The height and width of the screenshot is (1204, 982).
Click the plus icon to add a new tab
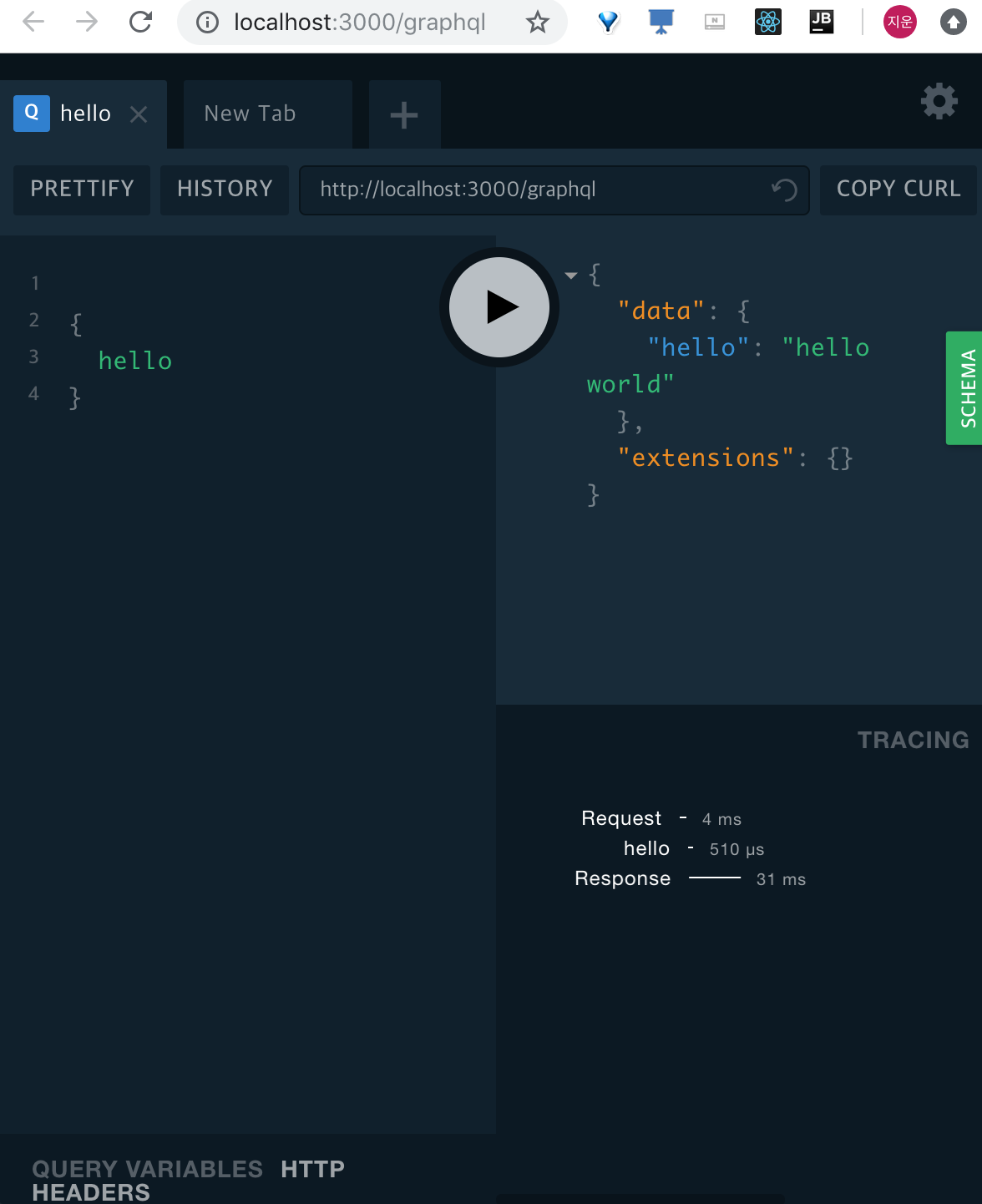click(404, 114)
